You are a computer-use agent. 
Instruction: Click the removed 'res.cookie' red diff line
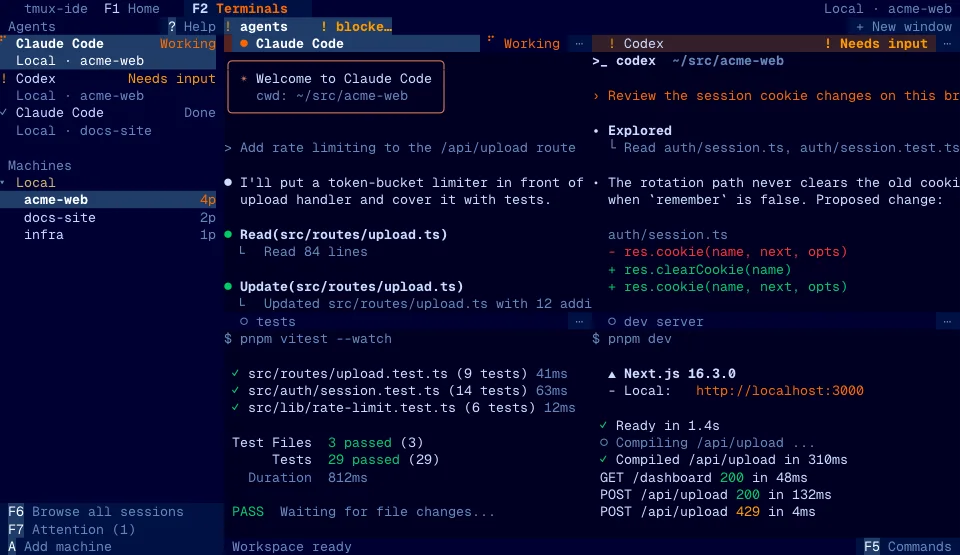coord(727,252)
